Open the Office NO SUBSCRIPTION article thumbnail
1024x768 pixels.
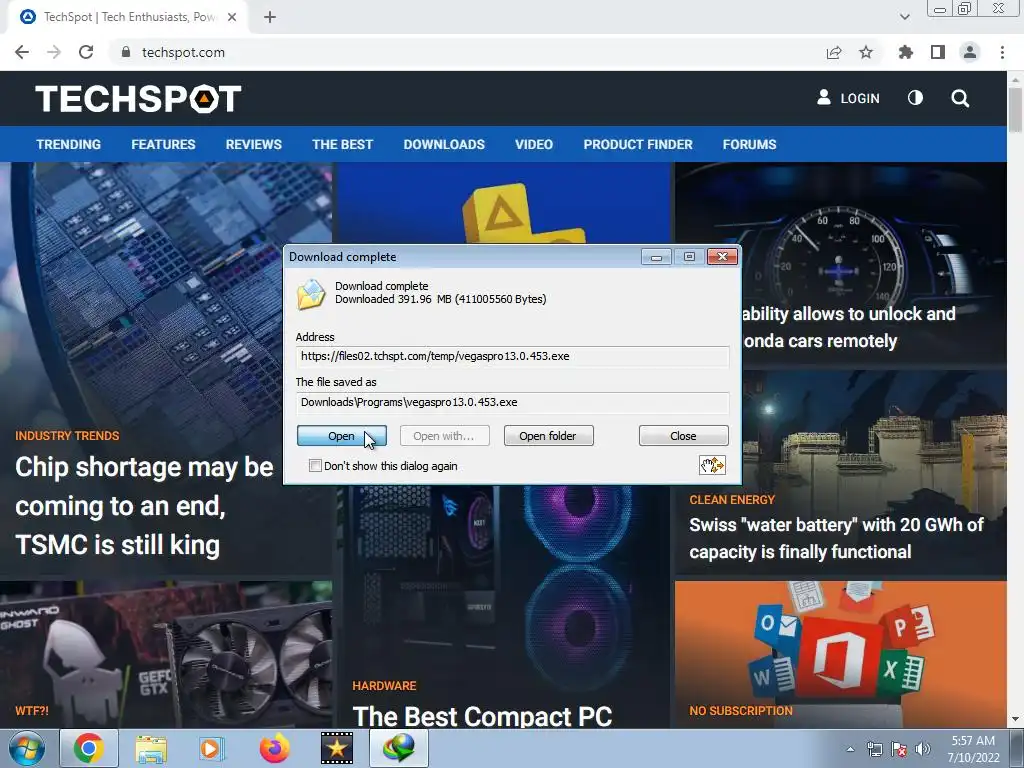840,655
